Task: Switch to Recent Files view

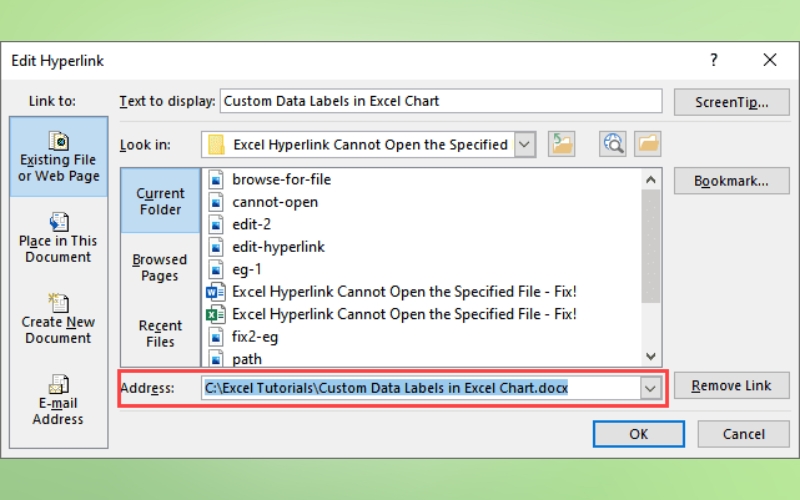Action: click(x=160, y=333)
